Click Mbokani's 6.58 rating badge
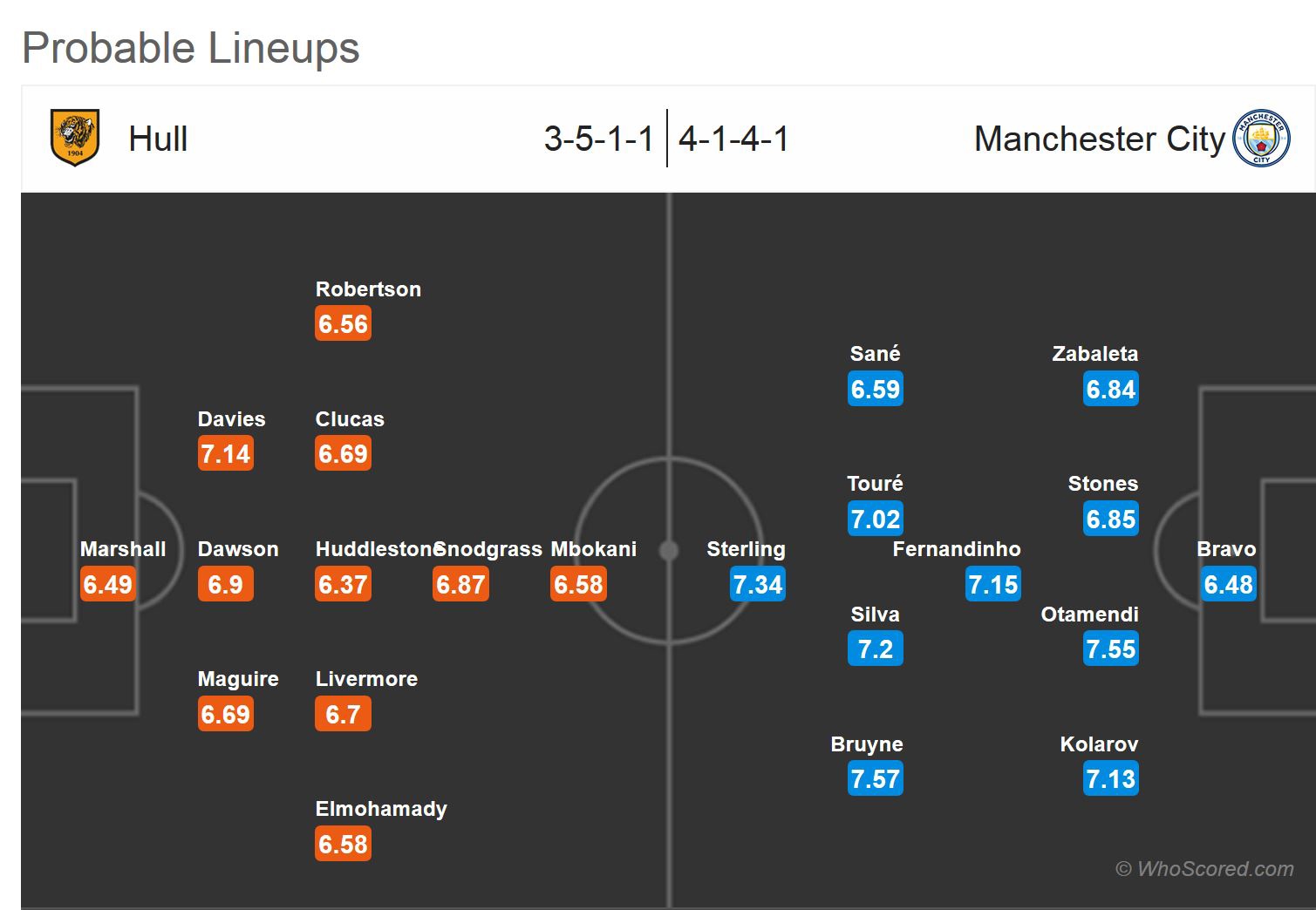This screenshot has width=1316, height=910. 578,584
